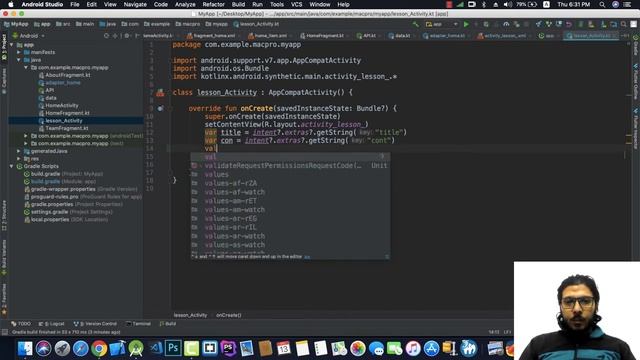
Task: Click the Make Project hammer icon
Action: (416, 24)
